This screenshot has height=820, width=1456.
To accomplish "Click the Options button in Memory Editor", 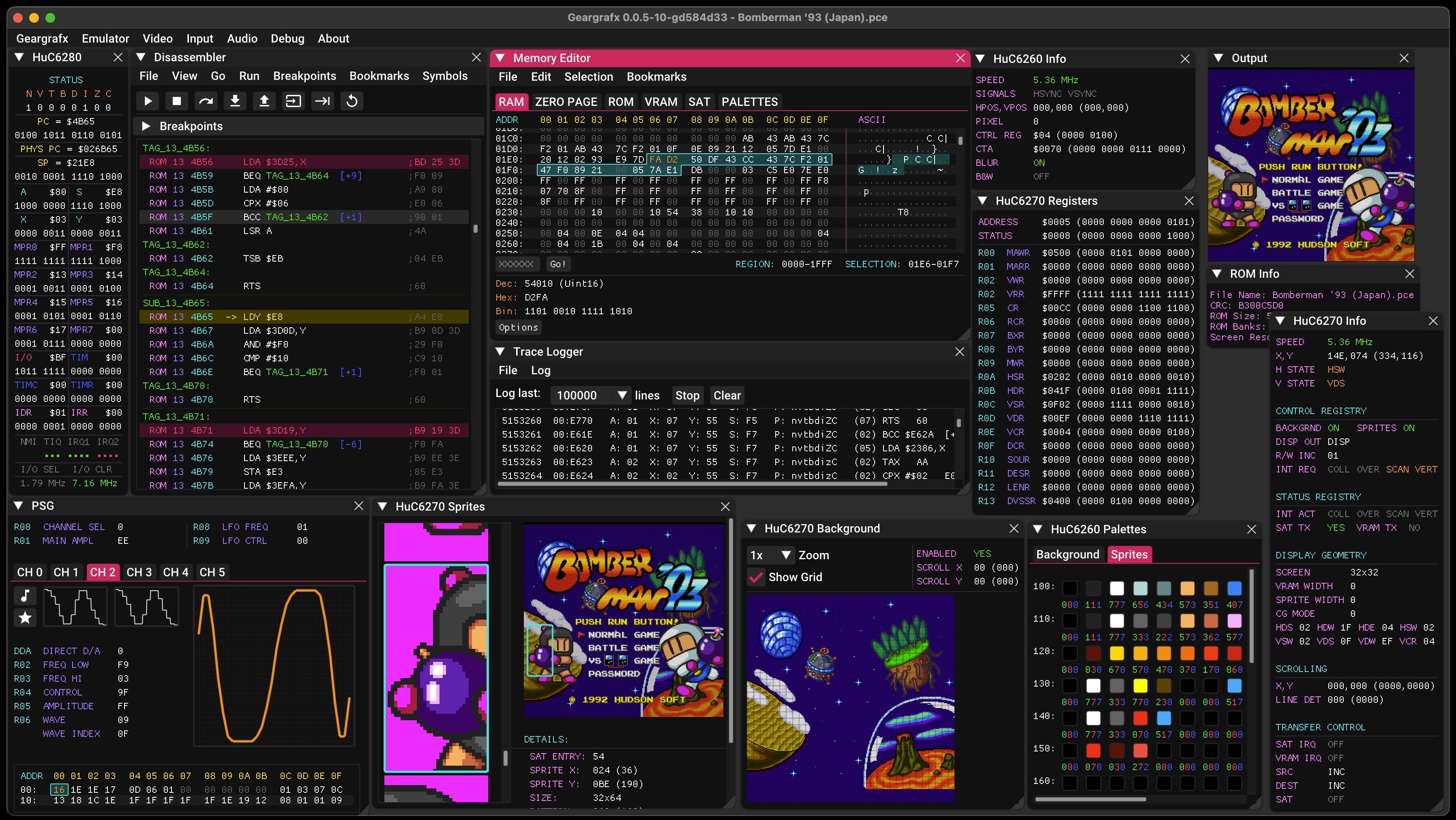I will coord(518,327).
